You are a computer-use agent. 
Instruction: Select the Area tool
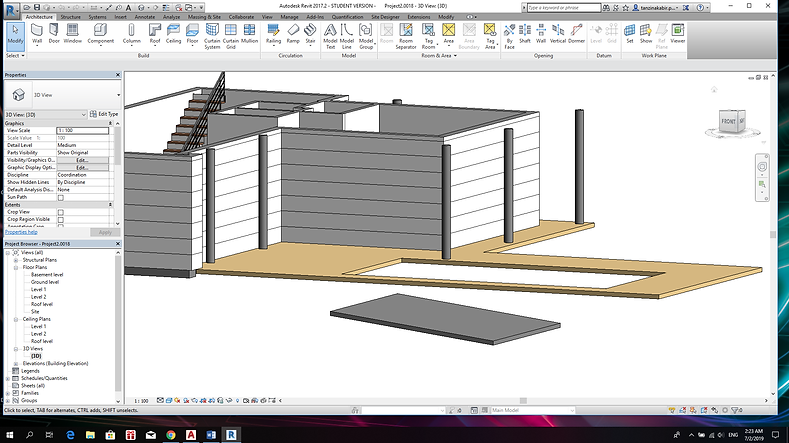click(x=448, y=34)
